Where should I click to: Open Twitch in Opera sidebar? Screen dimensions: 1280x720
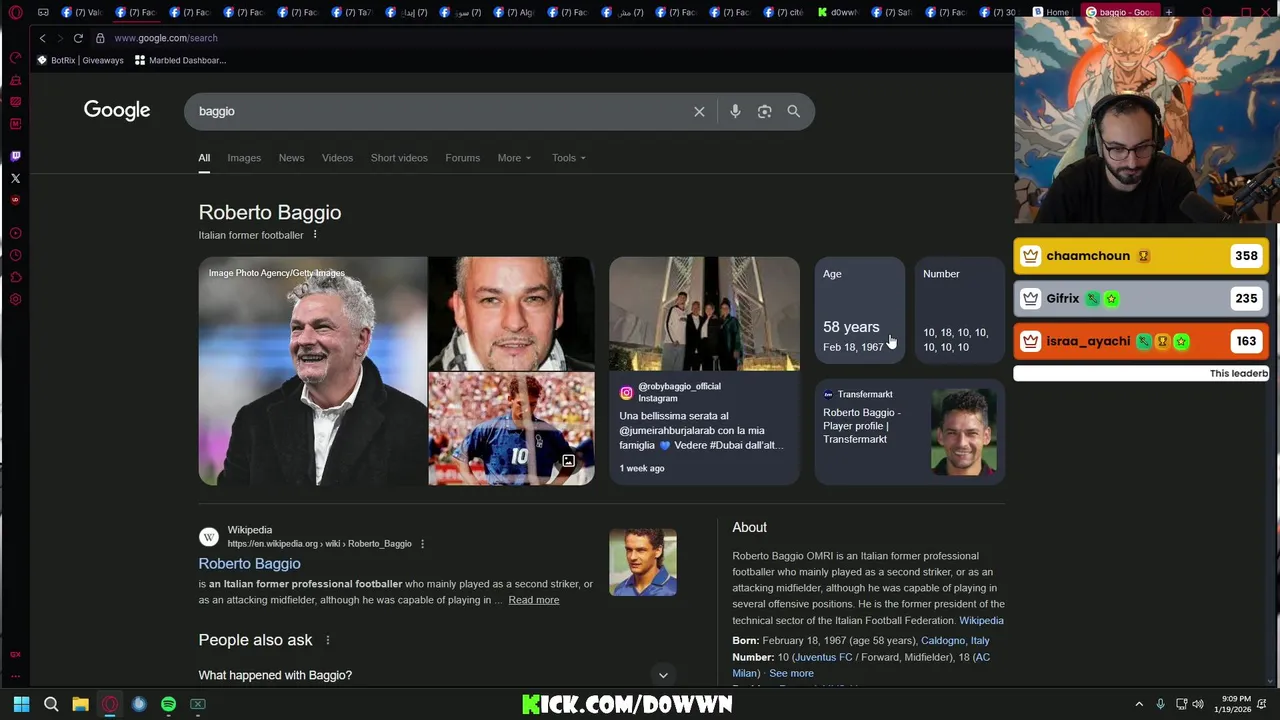15,156
